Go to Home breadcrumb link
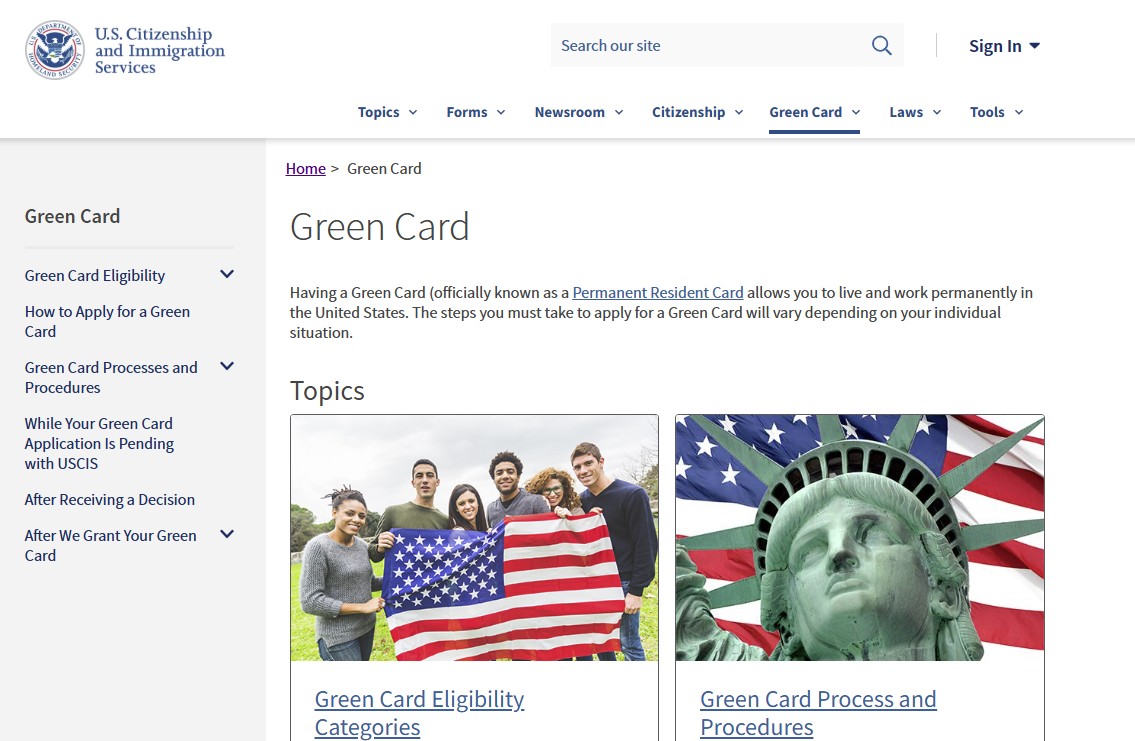This screenshot has height=741, width=1135. (x=305, y=169)
